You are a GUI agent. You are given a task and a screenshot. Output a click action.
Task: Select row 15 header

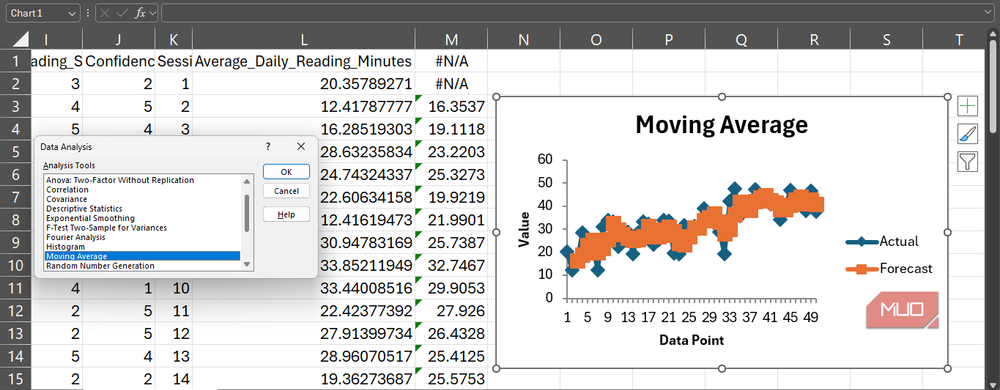pyautogui.click(x=15, y=380)
